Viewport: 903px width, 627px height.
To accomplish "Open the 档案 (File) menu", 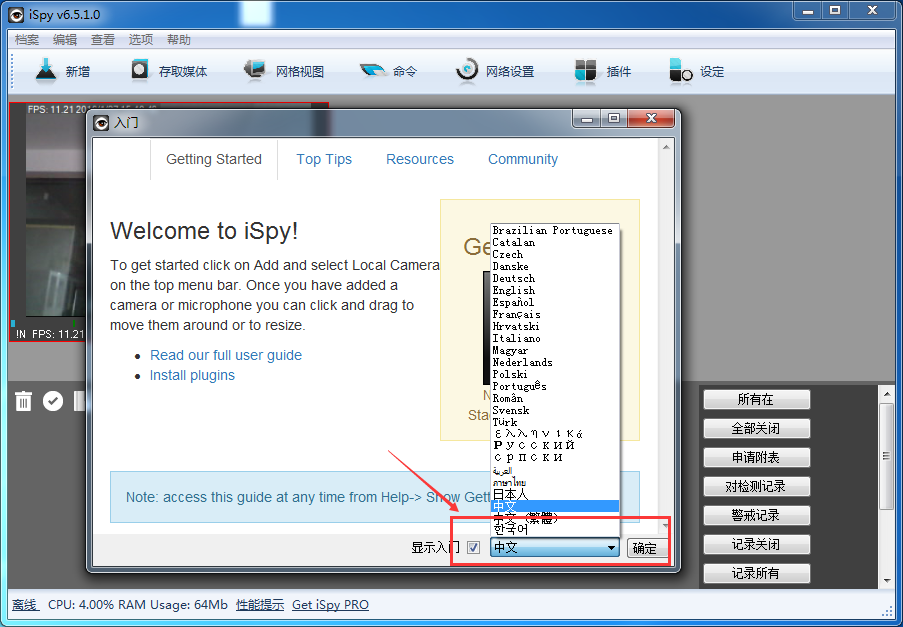I will pyautogui.click(x=26, y=40).
